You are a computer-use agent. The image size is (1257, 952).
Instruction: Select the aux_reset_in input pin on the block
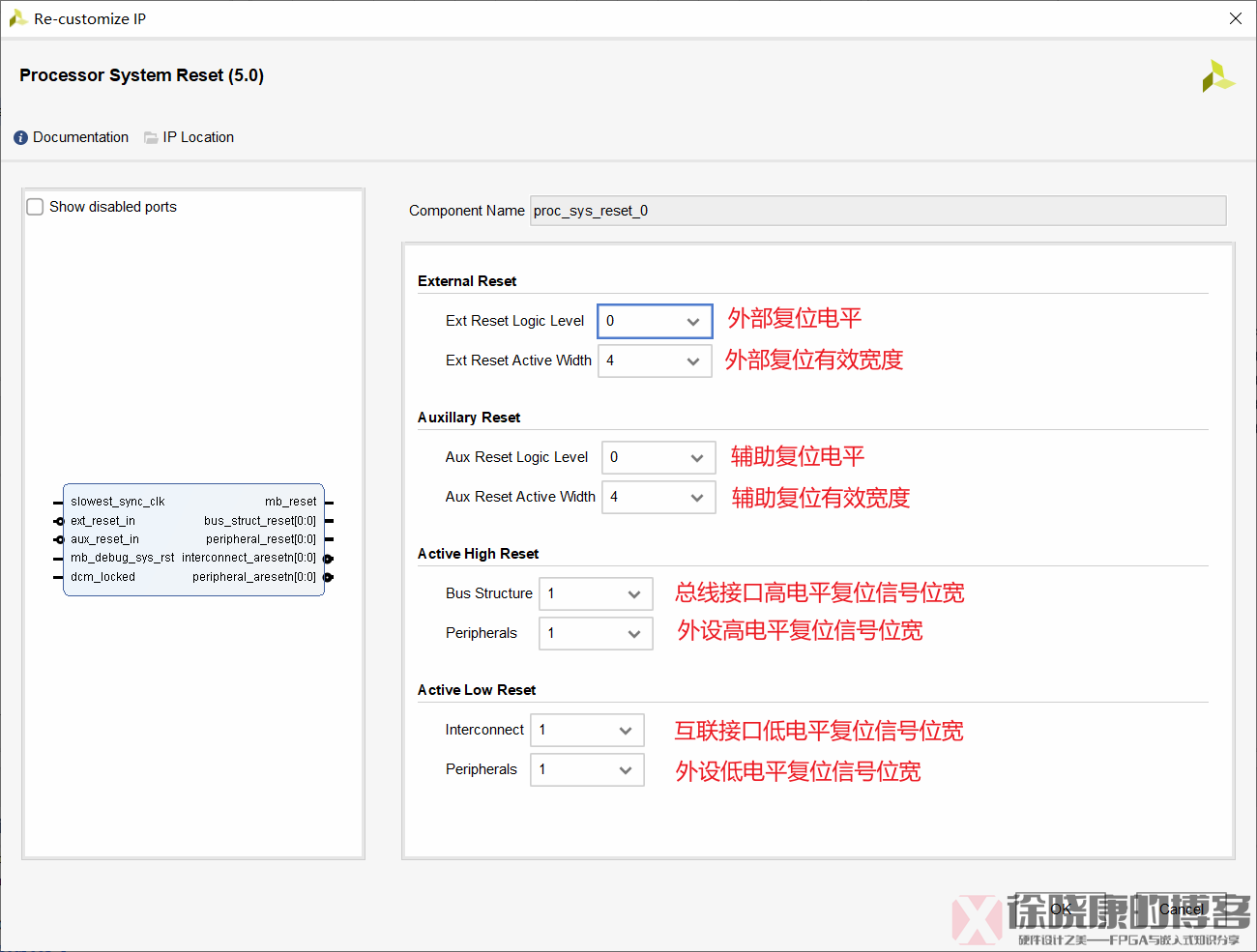click(x=104, y=538)
